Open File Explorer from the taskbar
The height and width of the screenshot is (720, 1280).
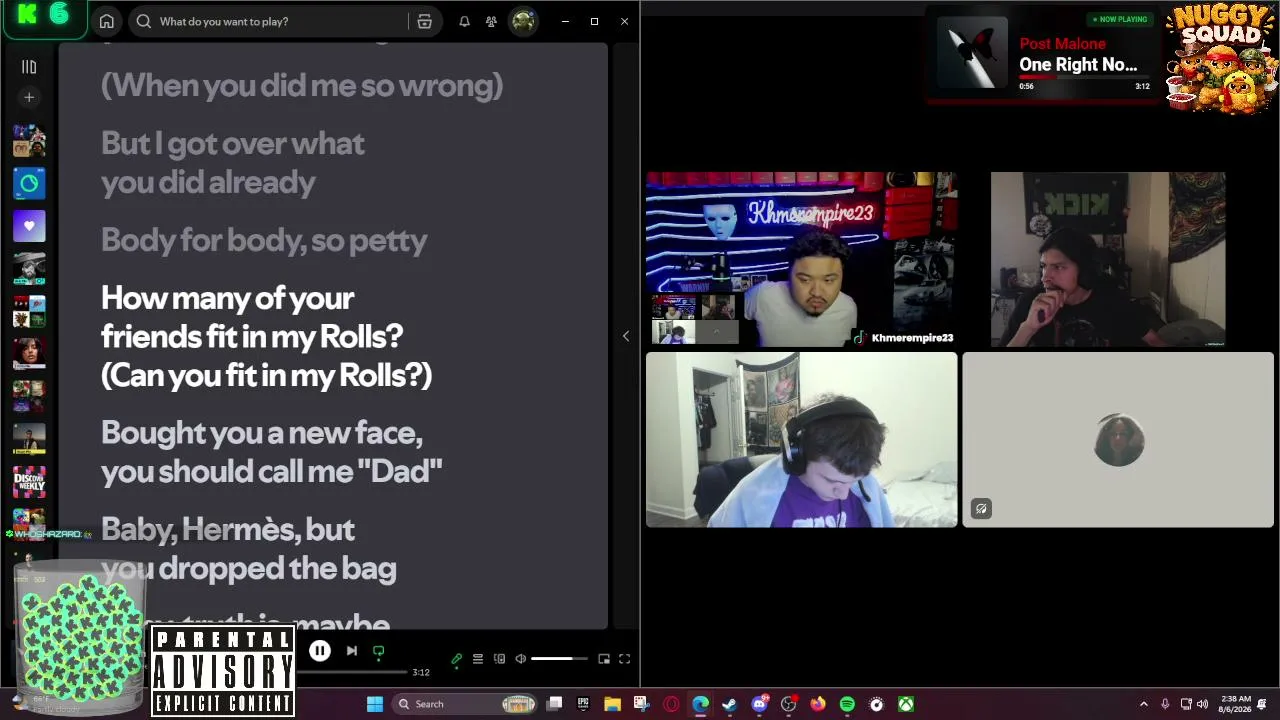tap(612, 704)
